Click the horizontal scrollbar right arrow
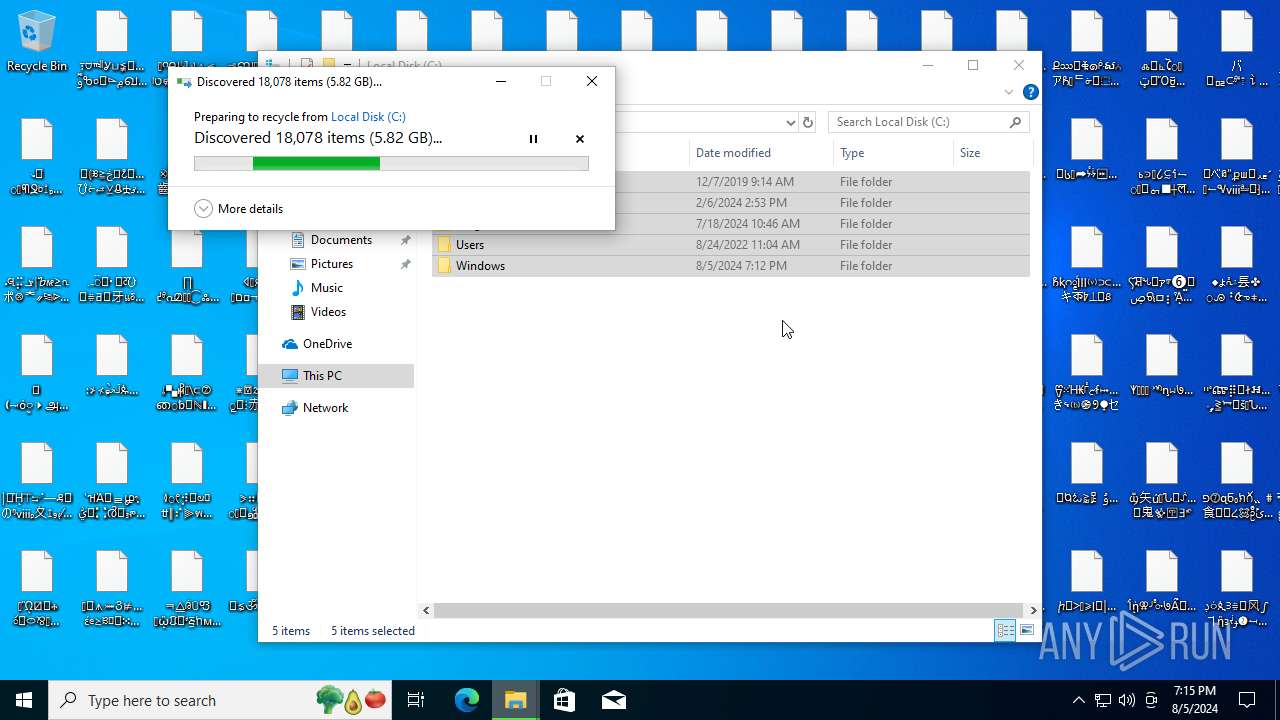Viewport: 1280px width, 720px height. point(1034,610)
